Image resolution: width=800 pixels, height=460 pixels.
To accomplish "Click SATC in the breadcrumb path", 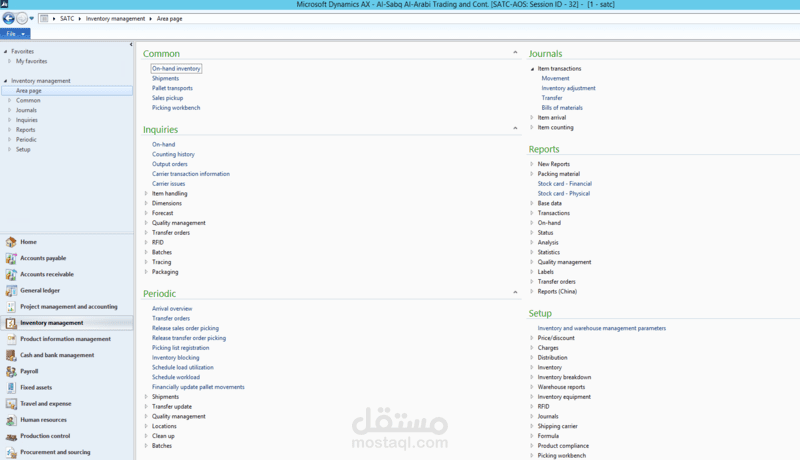I will coord(67,18).
